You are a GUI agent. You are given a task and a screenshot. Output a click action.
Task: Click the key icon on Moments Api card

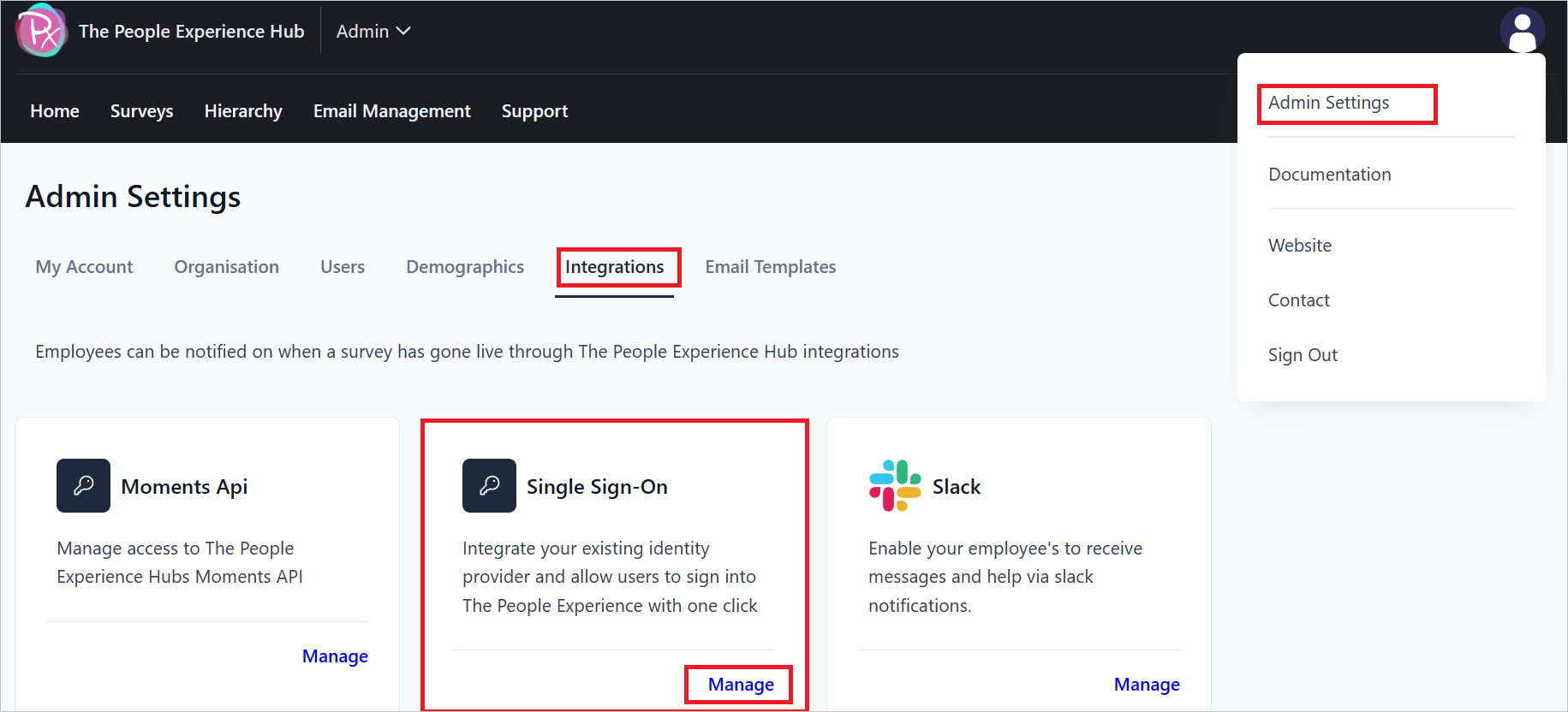point(83,485)
